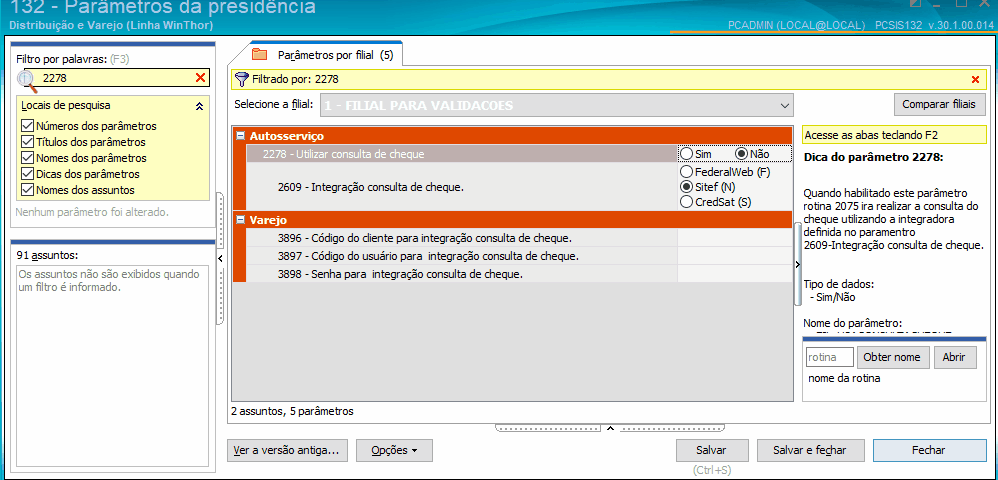Click the '91 assuntos' label
Screen dimensions: 998x480
click(x=47, y=255)
